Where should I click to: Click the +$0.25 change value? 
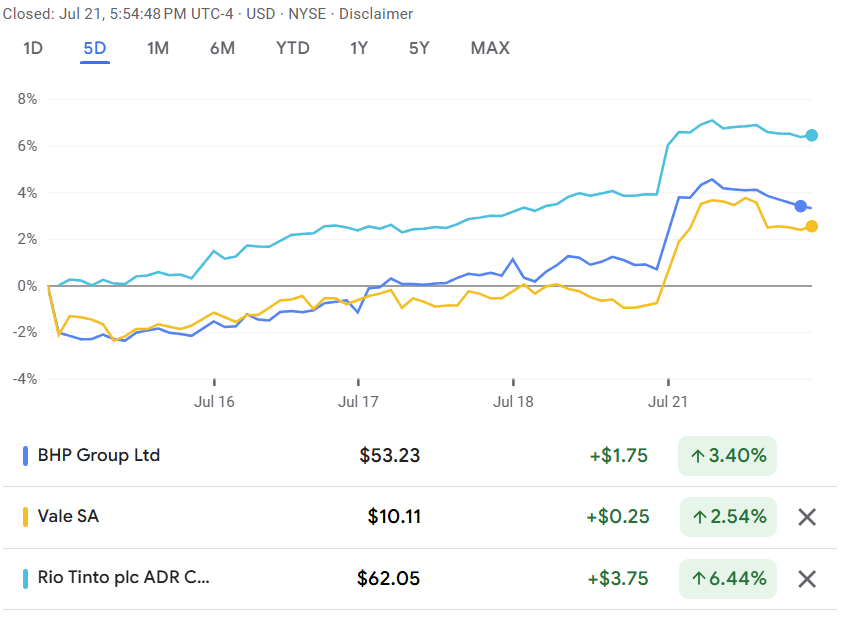(x=618, y=517)
